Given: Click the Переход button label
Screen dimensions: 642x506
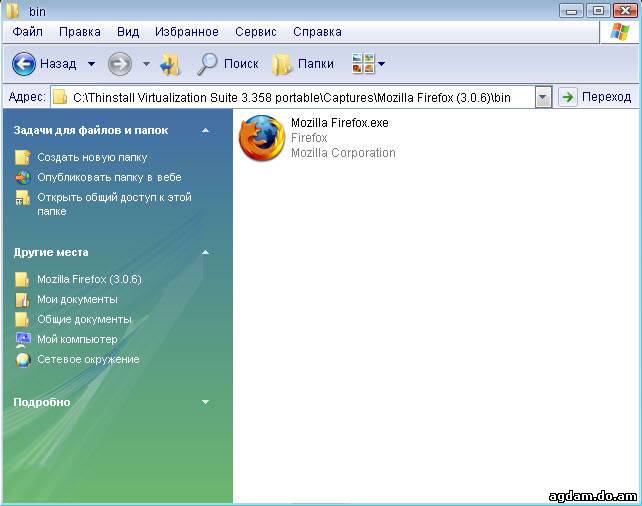Looking at the screenshot, I should point(606,97).
